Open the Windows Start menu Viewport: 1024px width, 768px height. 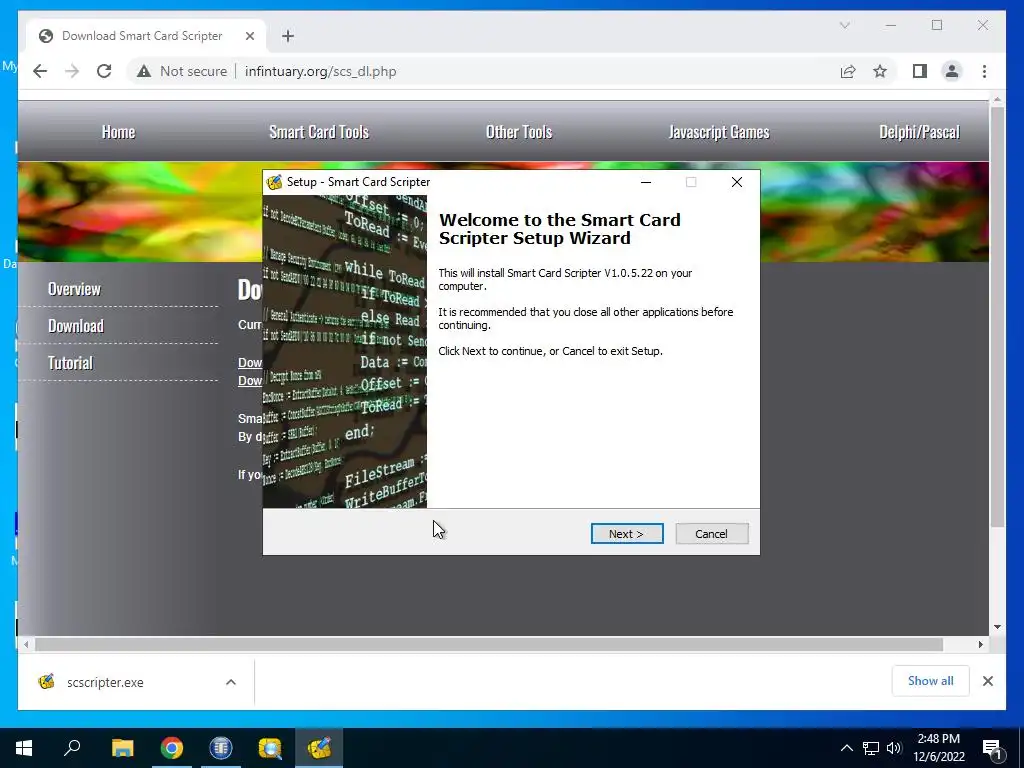[x=24, y=748]
